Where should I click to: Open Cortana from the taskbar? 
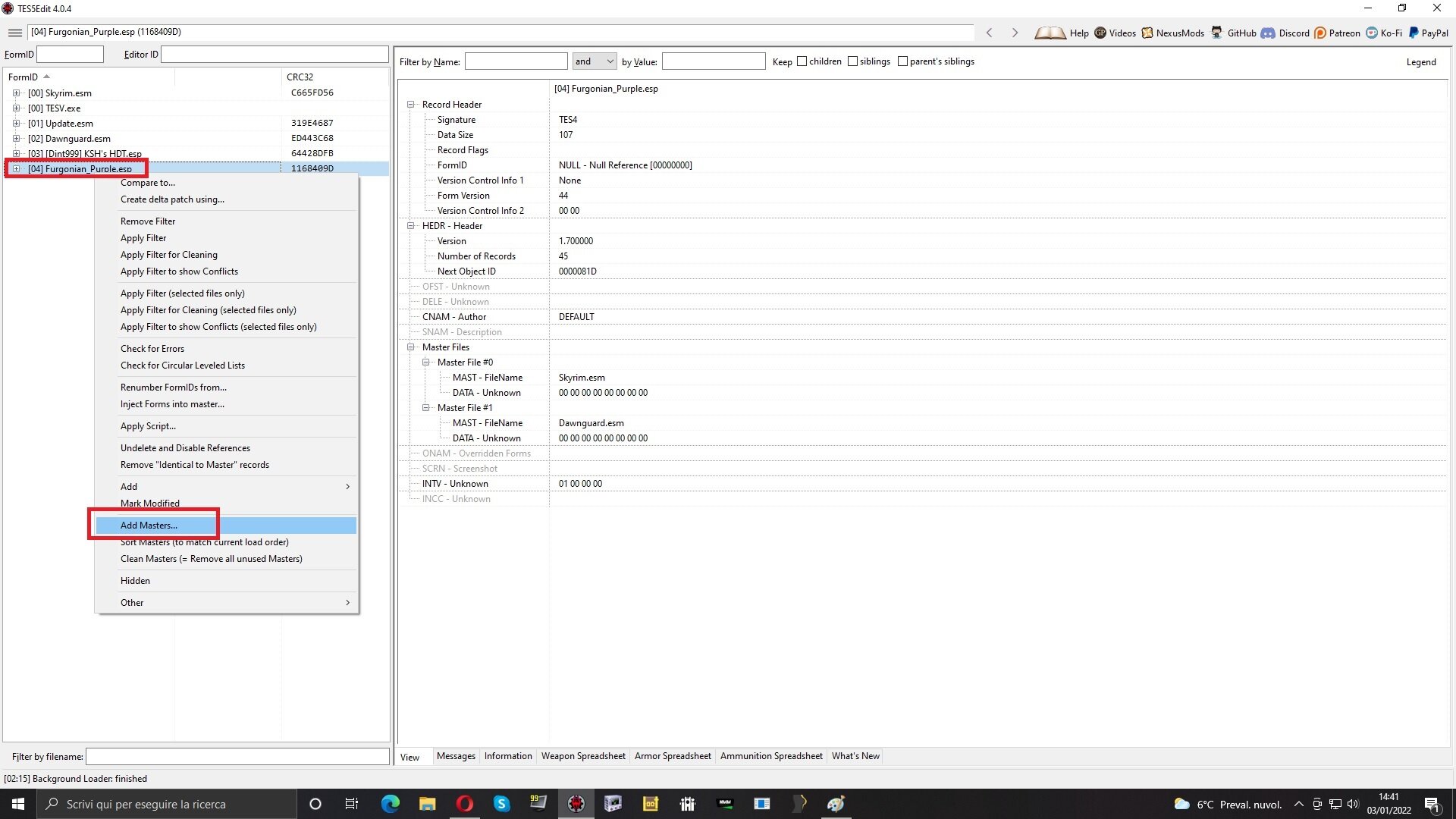[315, 804]
